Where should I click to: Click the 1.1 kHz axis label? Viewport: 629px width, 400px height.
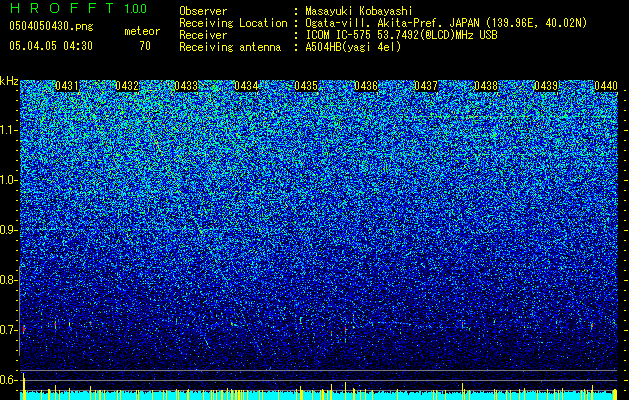coord(9,130)
